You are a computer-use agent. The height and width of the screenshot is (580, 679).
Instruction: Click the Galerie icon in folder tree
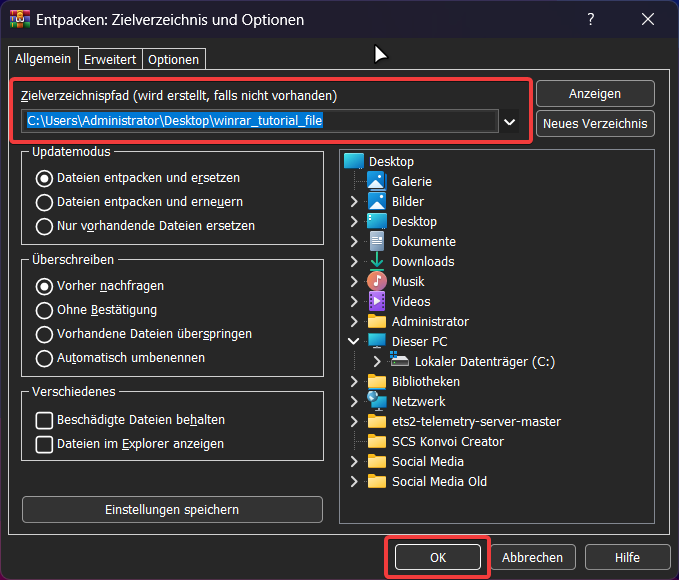376,181
